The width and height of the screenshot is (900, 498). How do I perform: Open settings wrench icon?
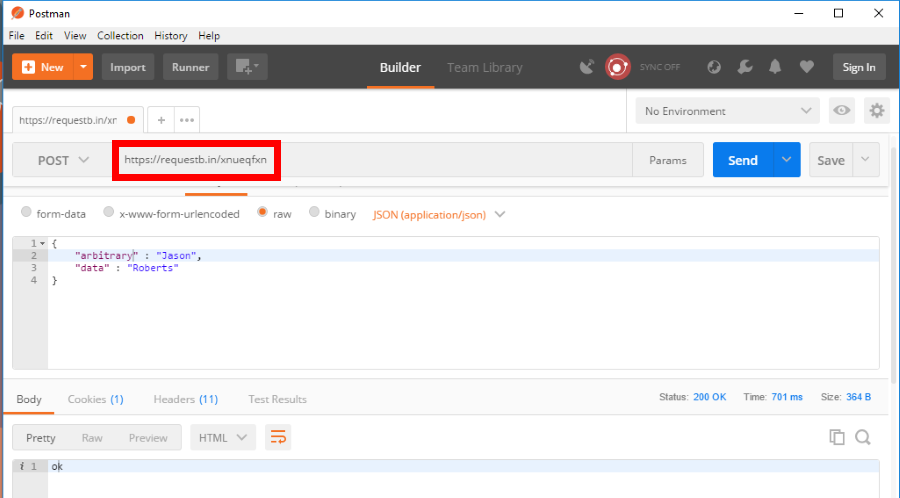(x=745, y=67)
